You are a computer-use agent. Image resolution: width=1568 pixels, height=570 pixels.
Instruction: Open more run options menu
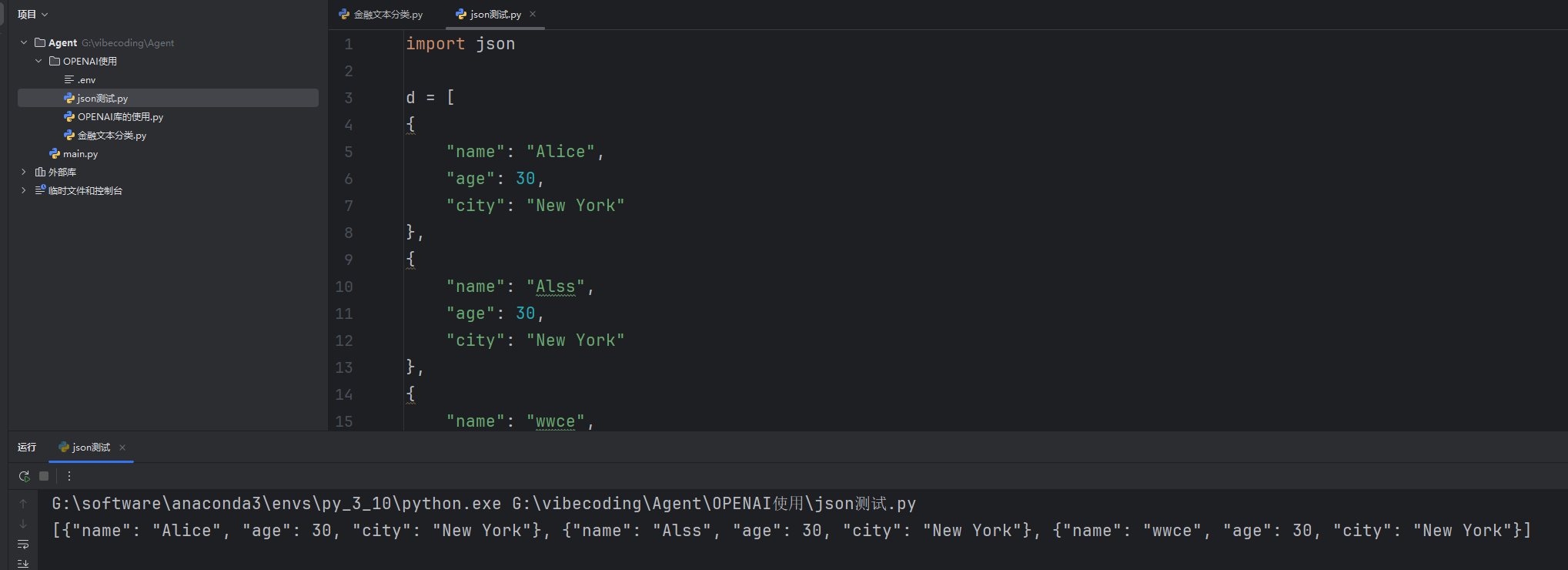[69, 476]
